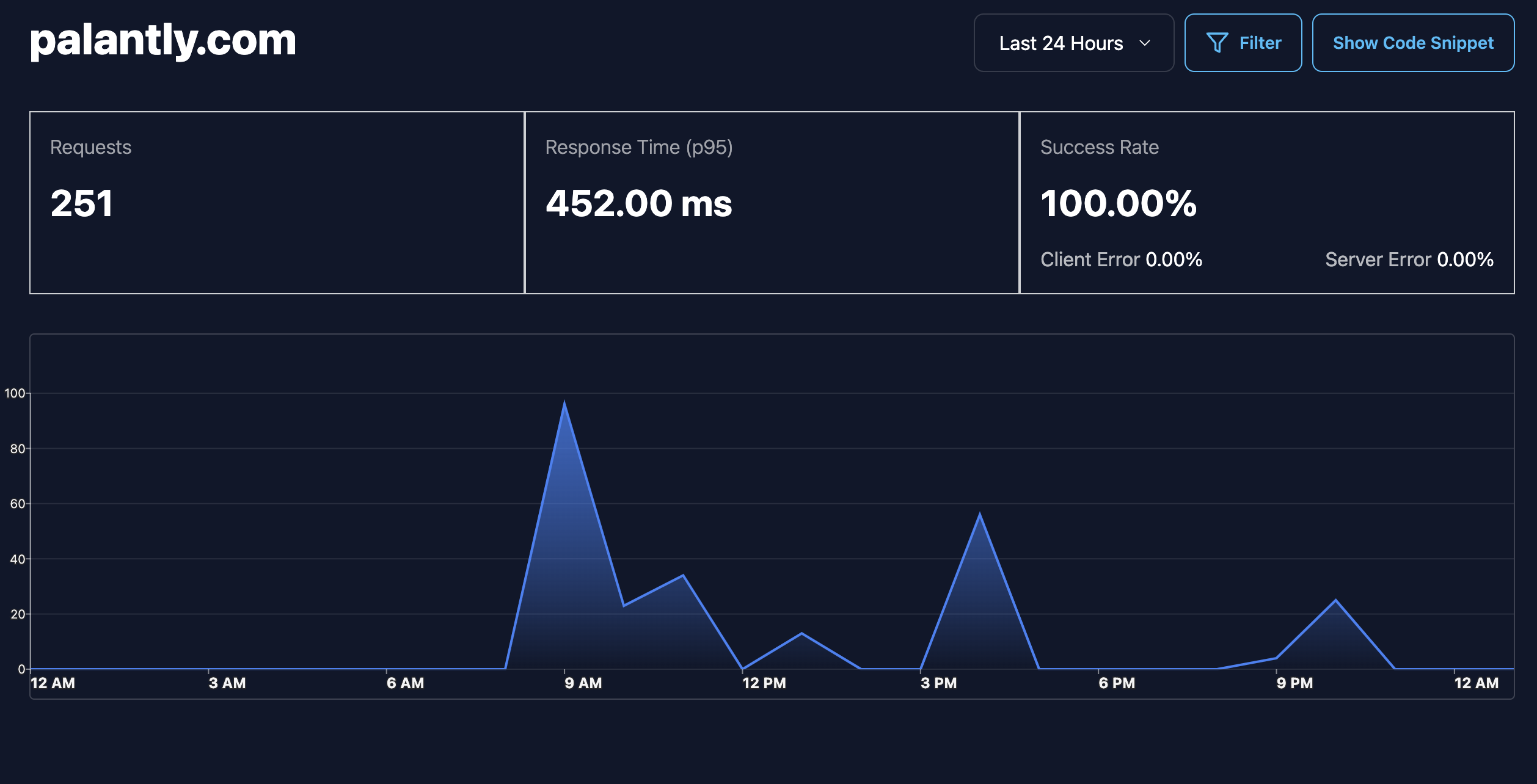Select the Requests stat card label
The width and height of the screenshot is (1537, 784).
tap(90, 147)
